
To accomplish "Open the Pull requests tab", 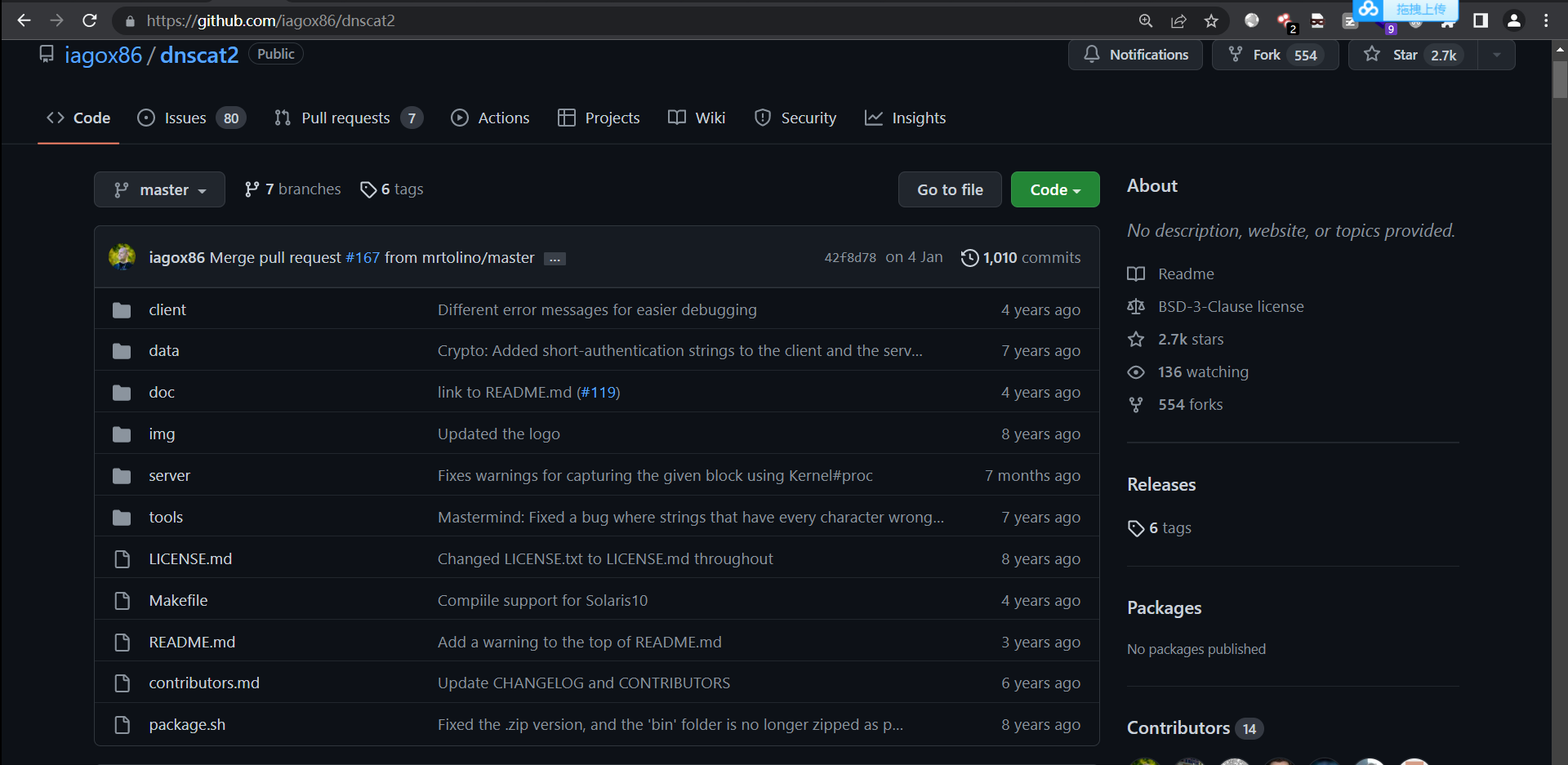I will coord(349,118).
